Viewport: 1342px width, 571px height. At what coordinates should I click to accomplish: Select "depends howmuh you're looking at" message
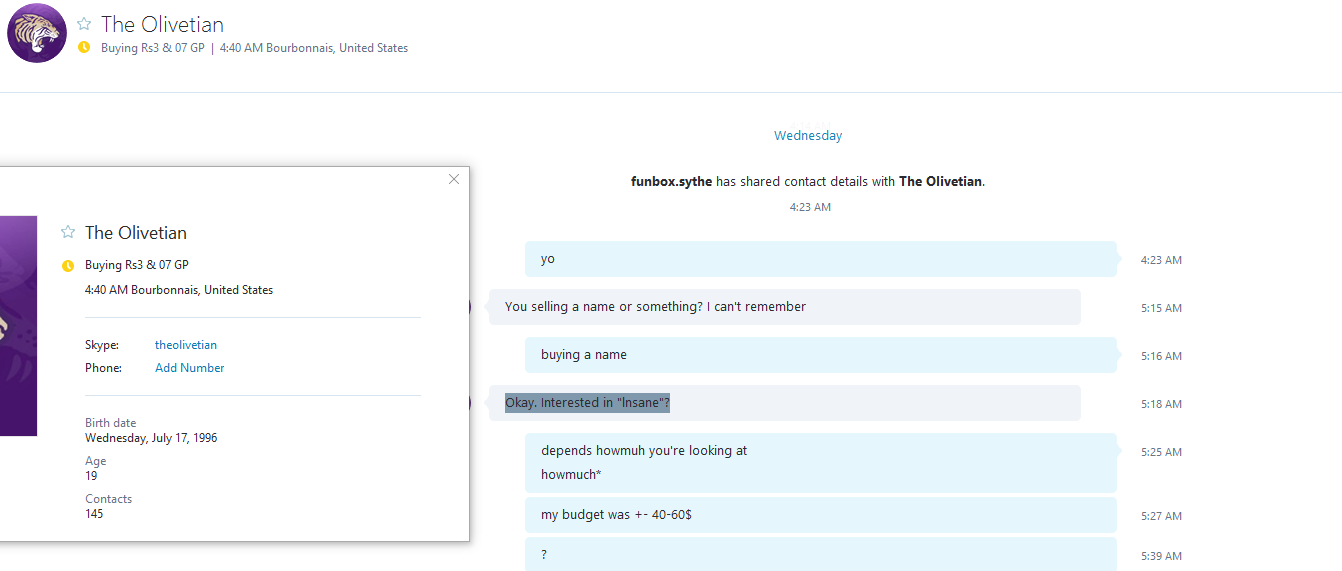click(x=644, y=451)
